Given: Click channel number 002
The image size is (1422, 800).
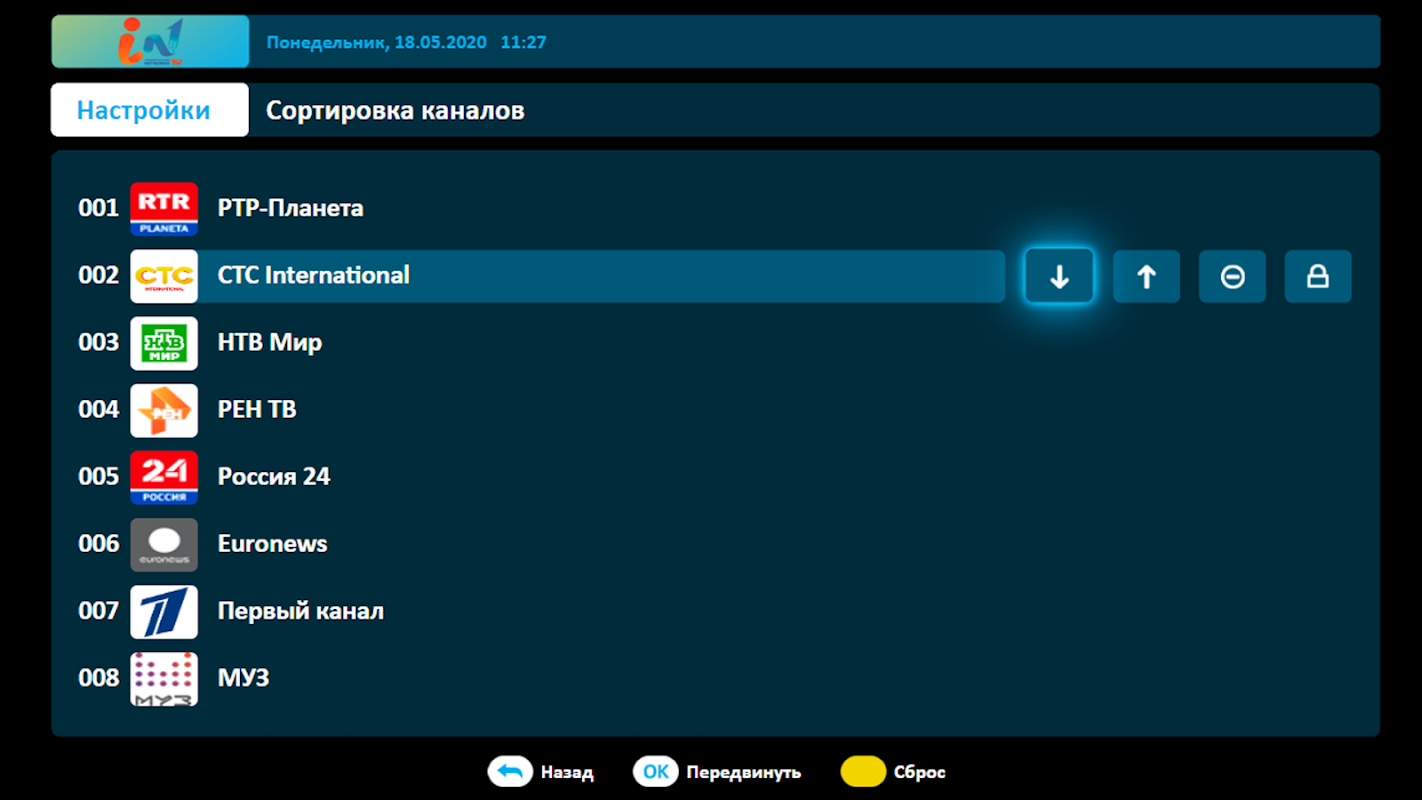Looking at the screenshot, I should click(99, 276).
